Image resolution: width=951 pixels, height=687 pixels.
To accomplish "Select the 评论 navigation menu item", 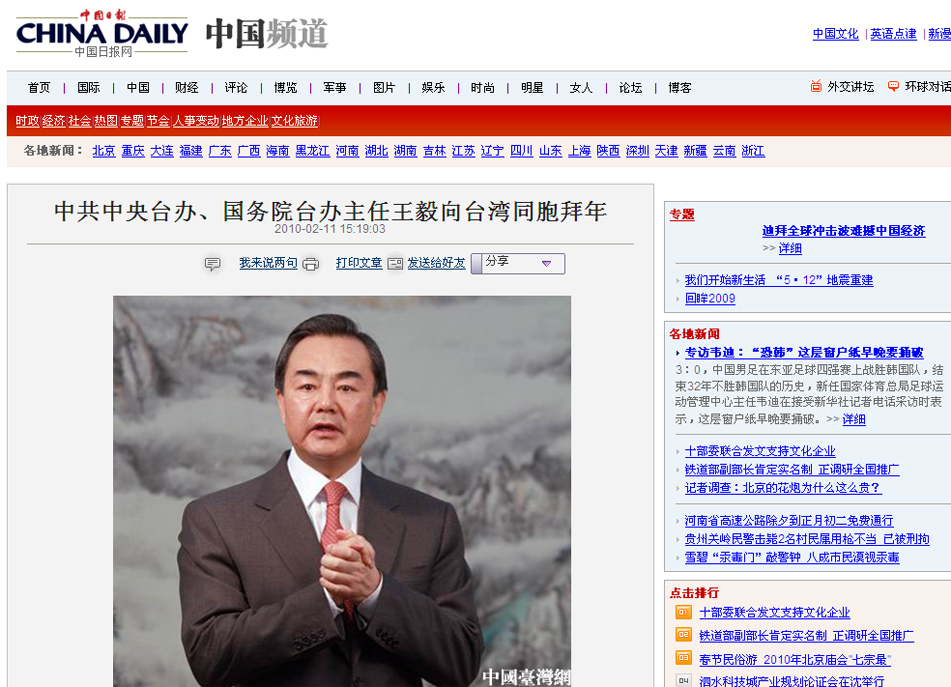I will (236, 88).
